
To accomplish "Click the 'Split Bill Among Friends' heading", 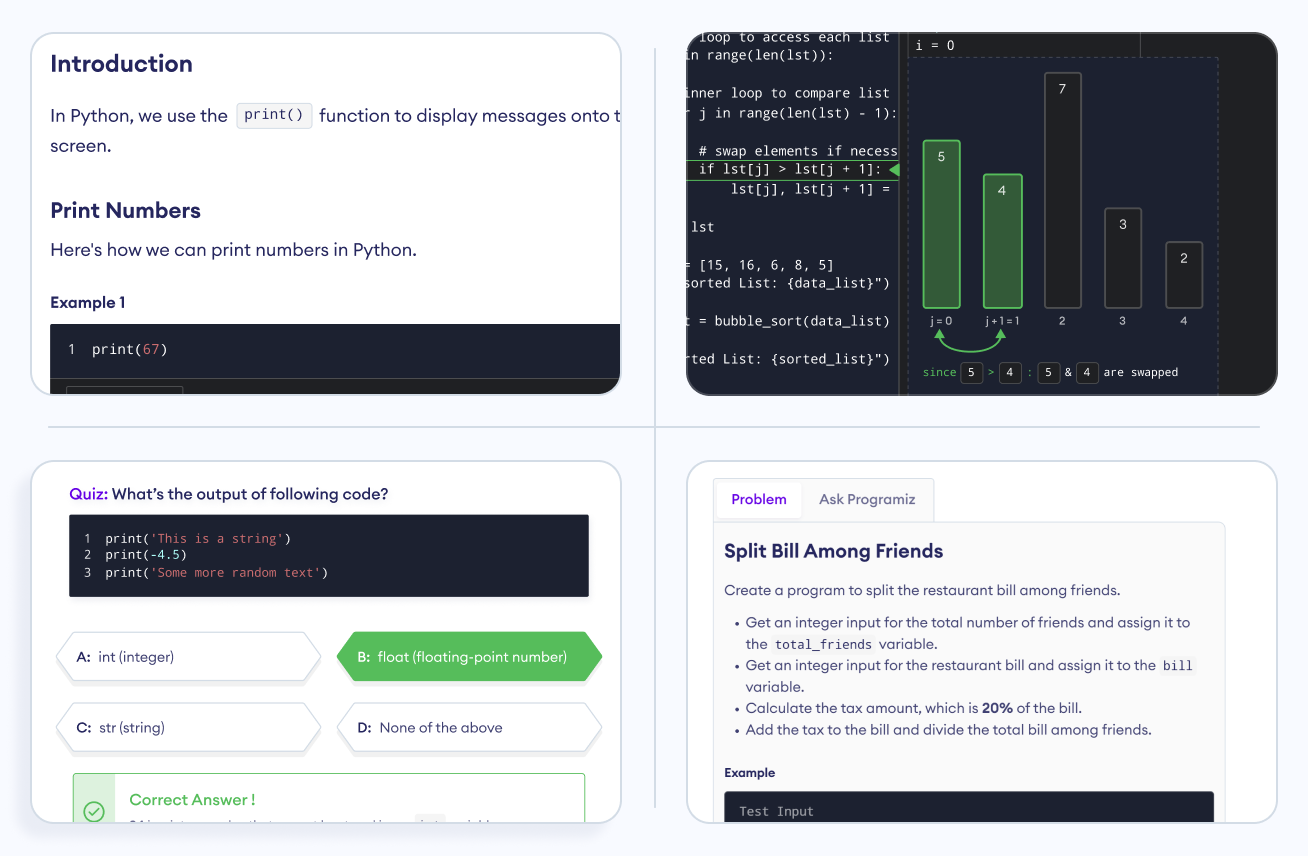I will pyautogui.click(x=834, y=551).
